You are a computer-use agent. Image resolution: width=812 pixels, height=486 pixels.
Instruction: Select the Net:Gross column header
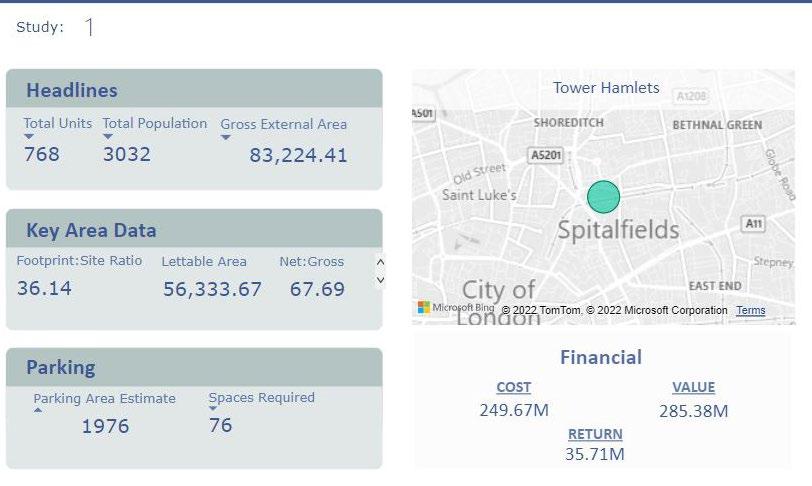click(x=311, y=262)
